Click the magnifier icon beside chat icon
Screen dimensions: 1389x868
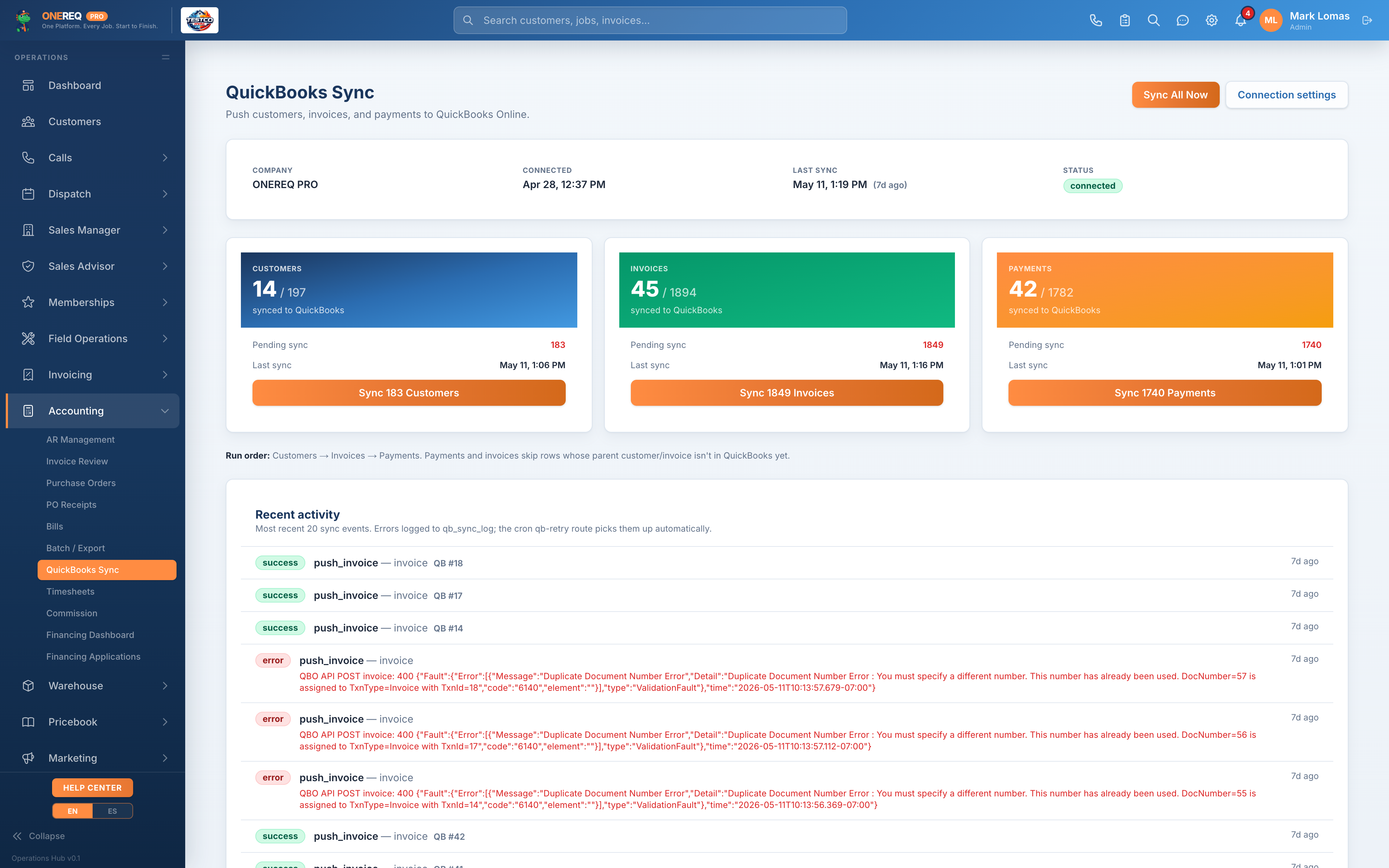pyautogui.click(x=1154, y=21)
